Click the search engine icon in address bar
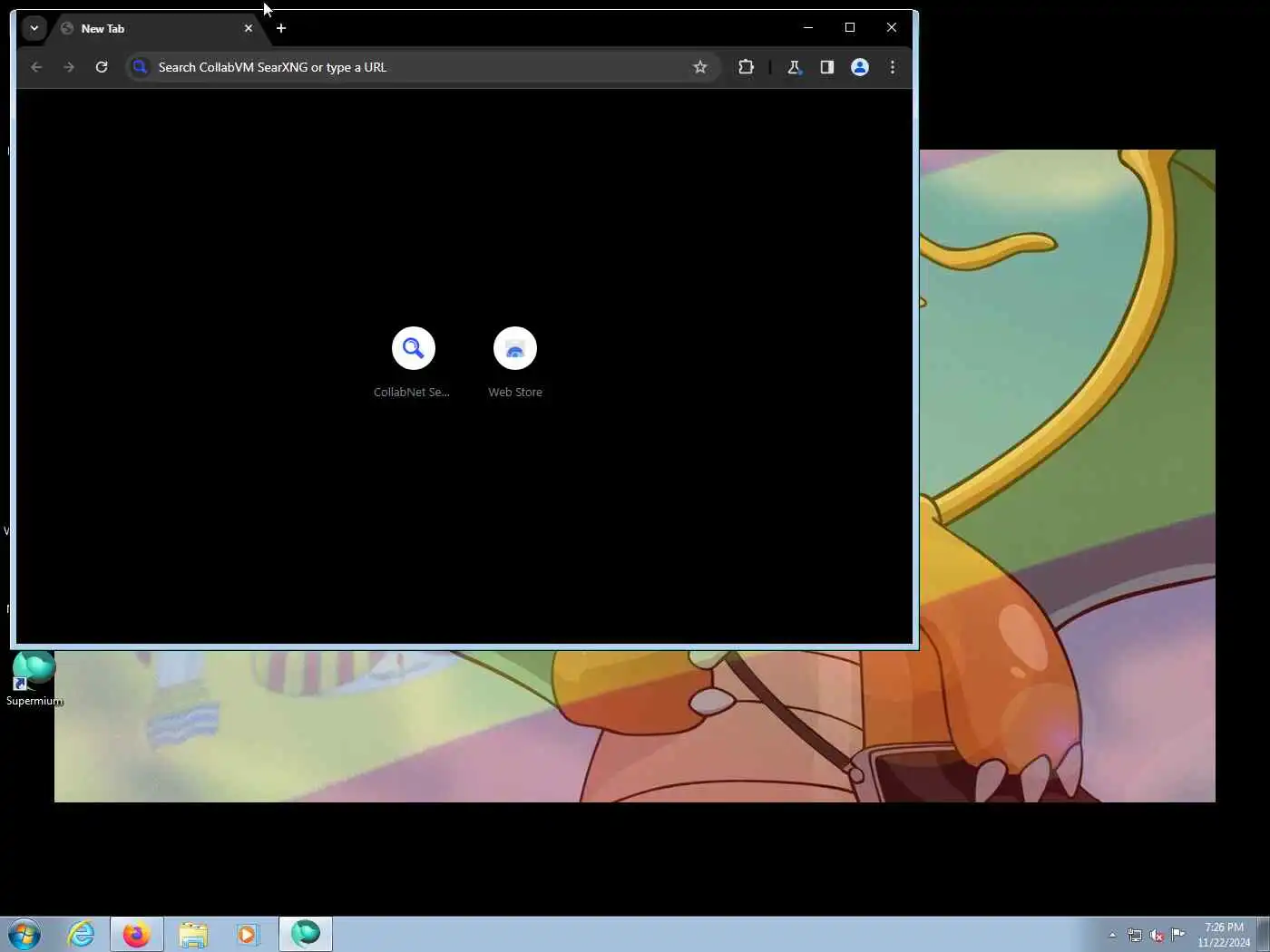 pos(140,67)
